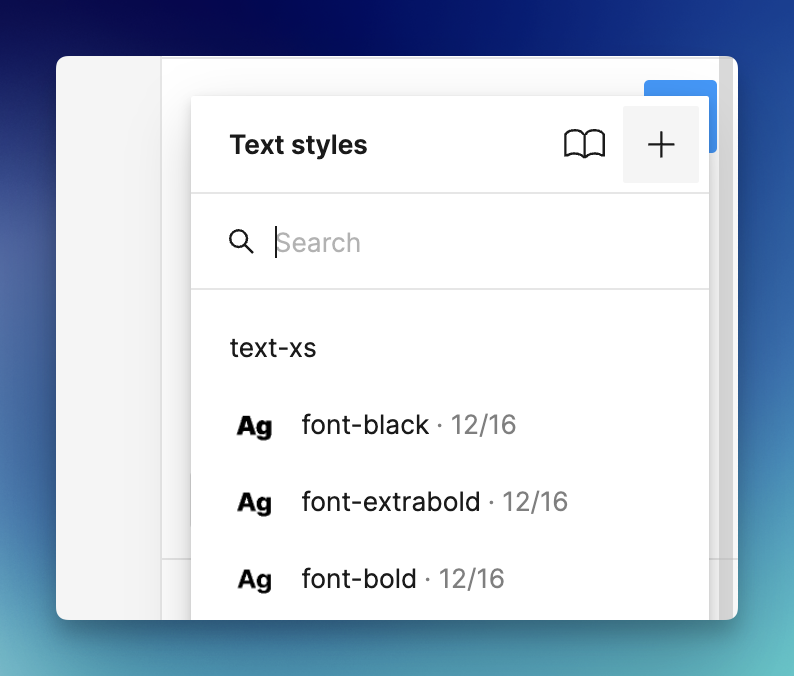The height and width of the screenshot is (676, 794).
Task: Click the 12/16 size label of font-extrabold
Action: pos(535,501)
